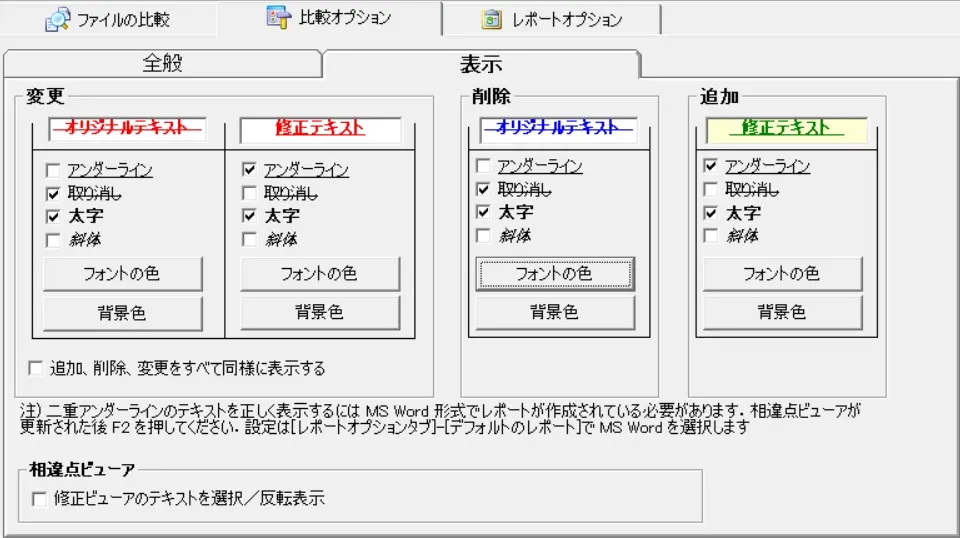This screenshot has height=538, width=960.
Task: Enable アンダーライン in the 削除 group
Action: [483, 166]
